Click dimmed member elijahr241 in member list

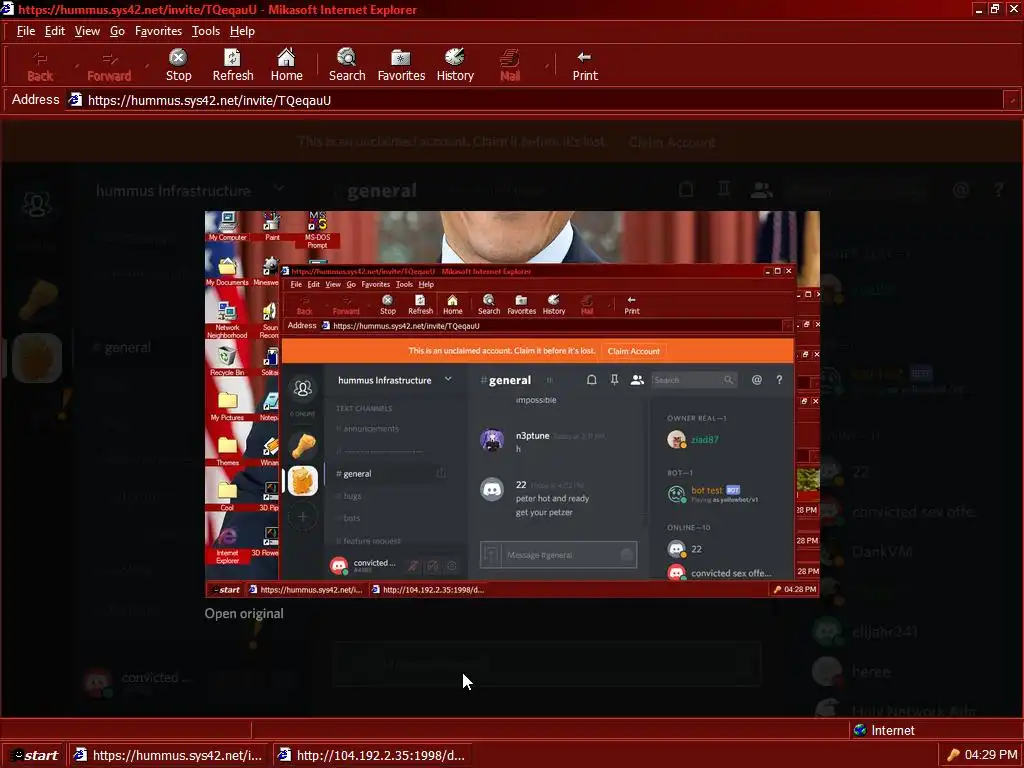point(885,632)
